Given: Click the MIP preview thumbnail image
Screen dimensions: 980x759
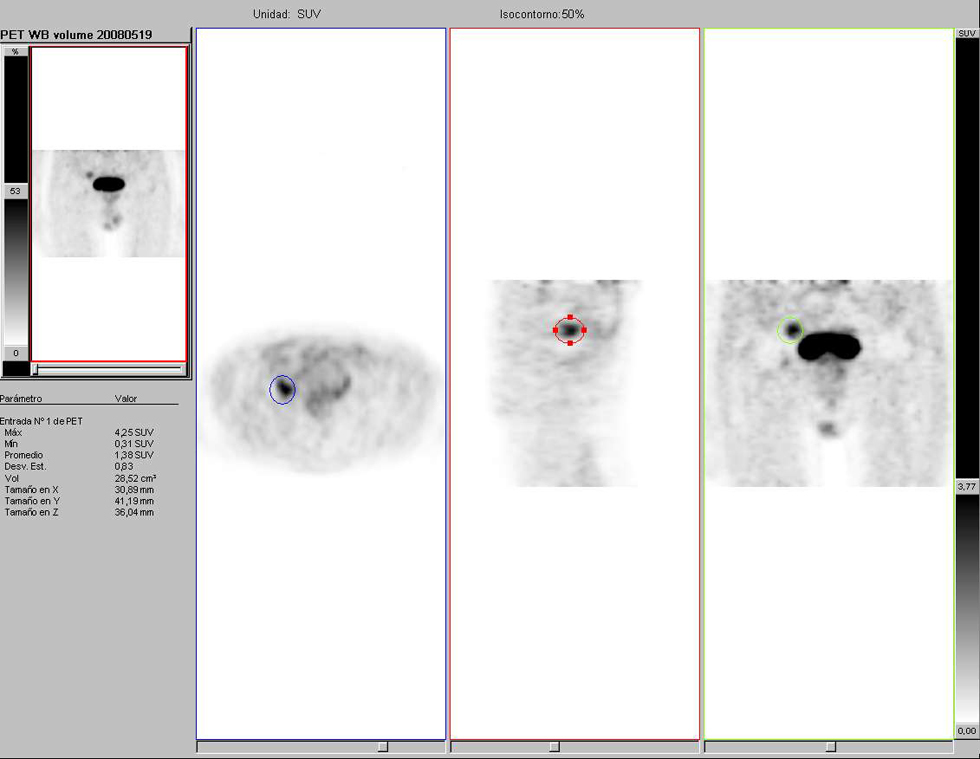Looking at the screenshot, I should tap(108, 203).
